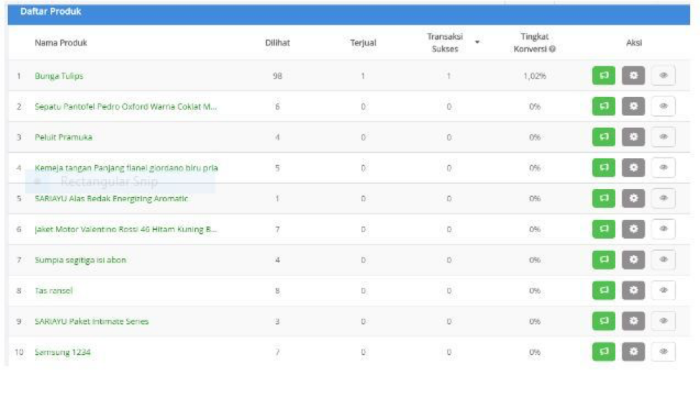Open gear settings for Sepatu Pantofel row
Viewport: 700px width, 409px height.
633,106
